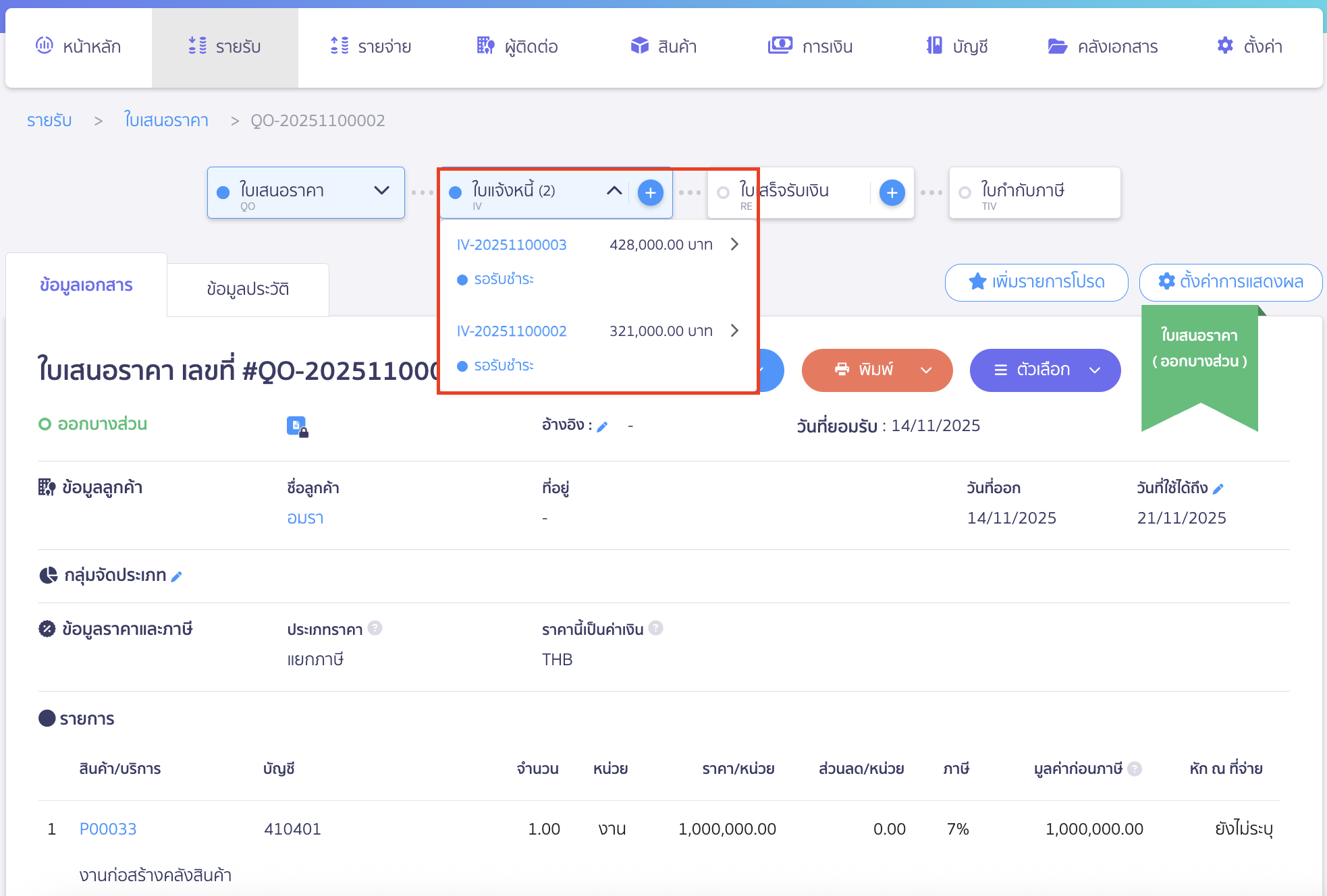
Task: Open invoice IV-20251100003
Action: coord(511,244)
